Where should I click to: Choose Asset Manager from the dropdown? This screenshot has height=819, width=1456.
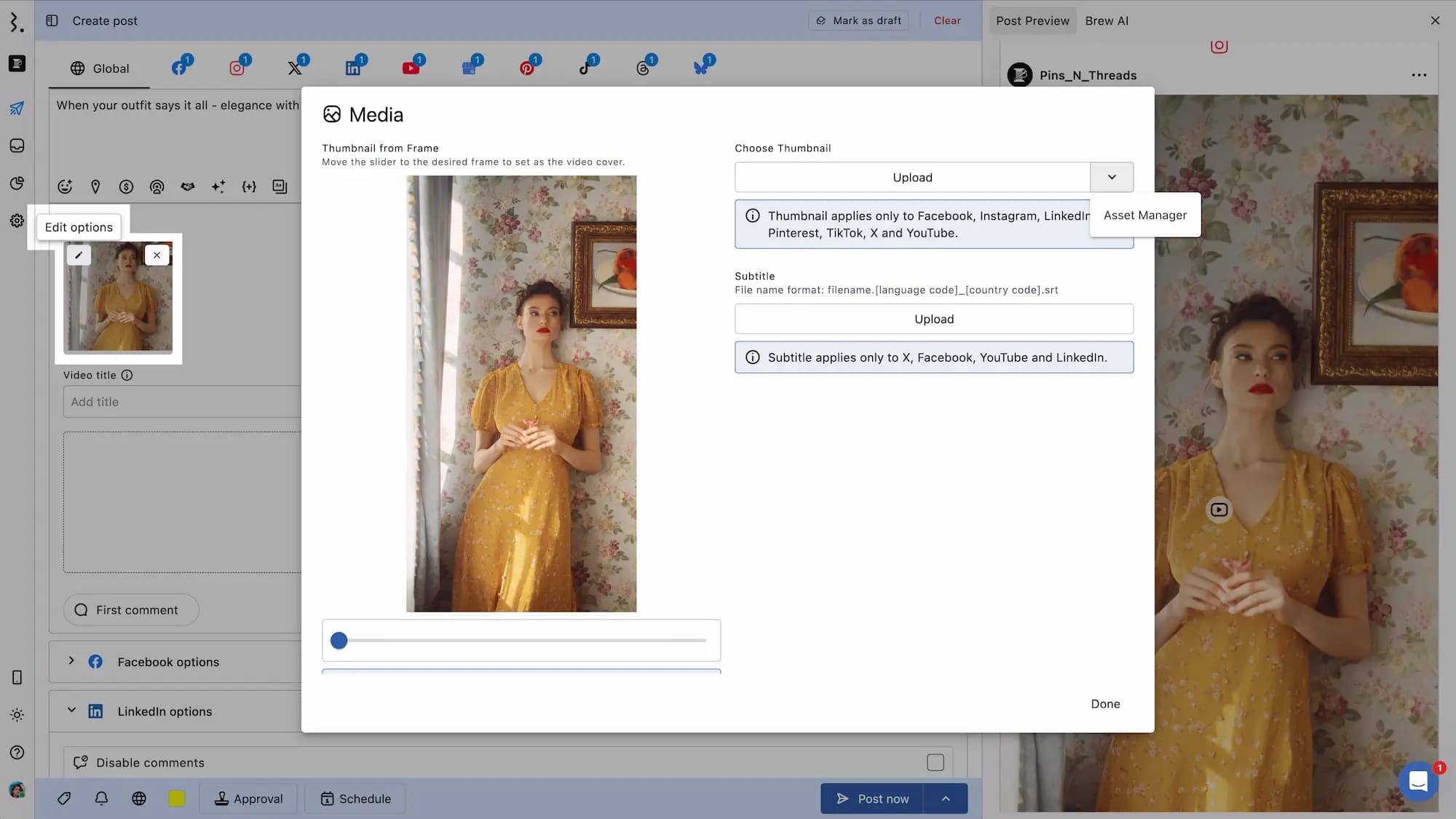pos(1144,215)
